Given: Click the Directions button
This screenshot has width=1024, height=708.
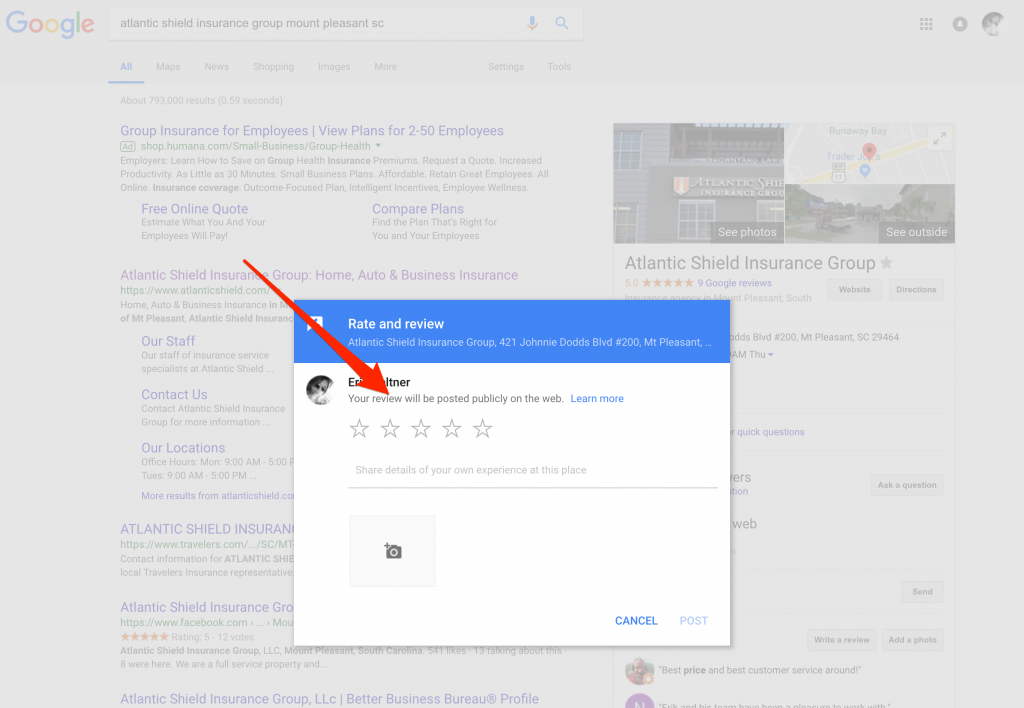Looking at the screenshot, I should tap(916, 289).
